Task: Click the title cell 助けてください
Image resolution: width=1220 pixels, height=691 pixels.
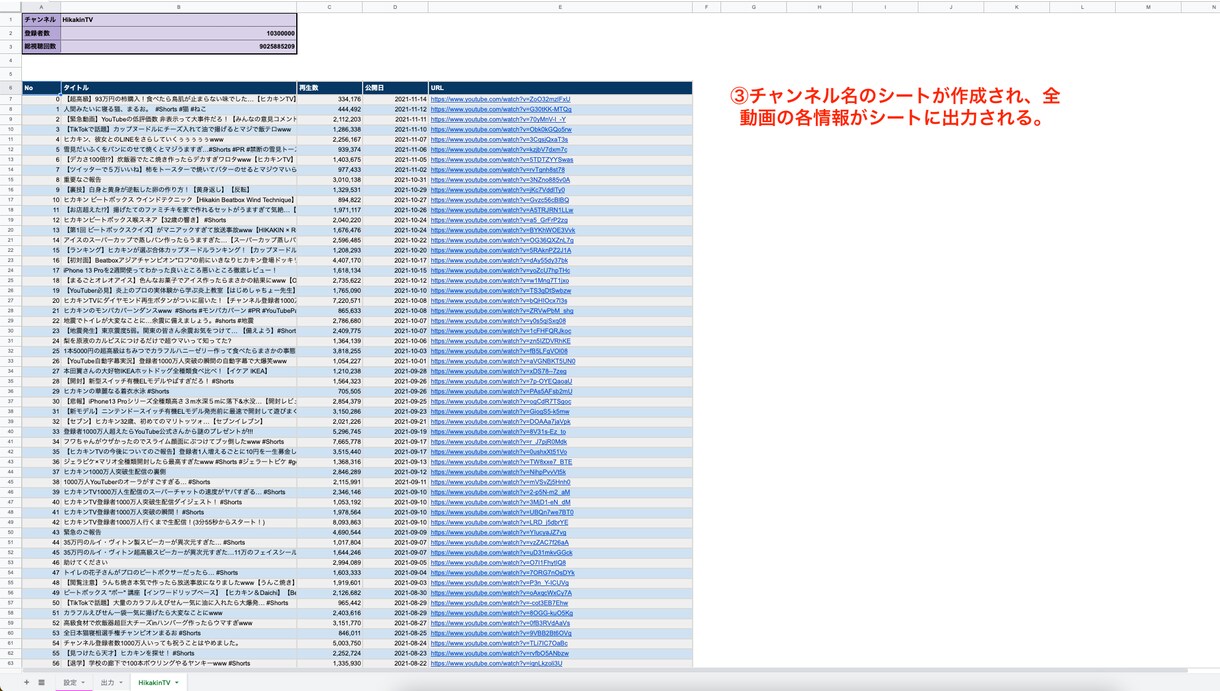Action: pos(178,562)
